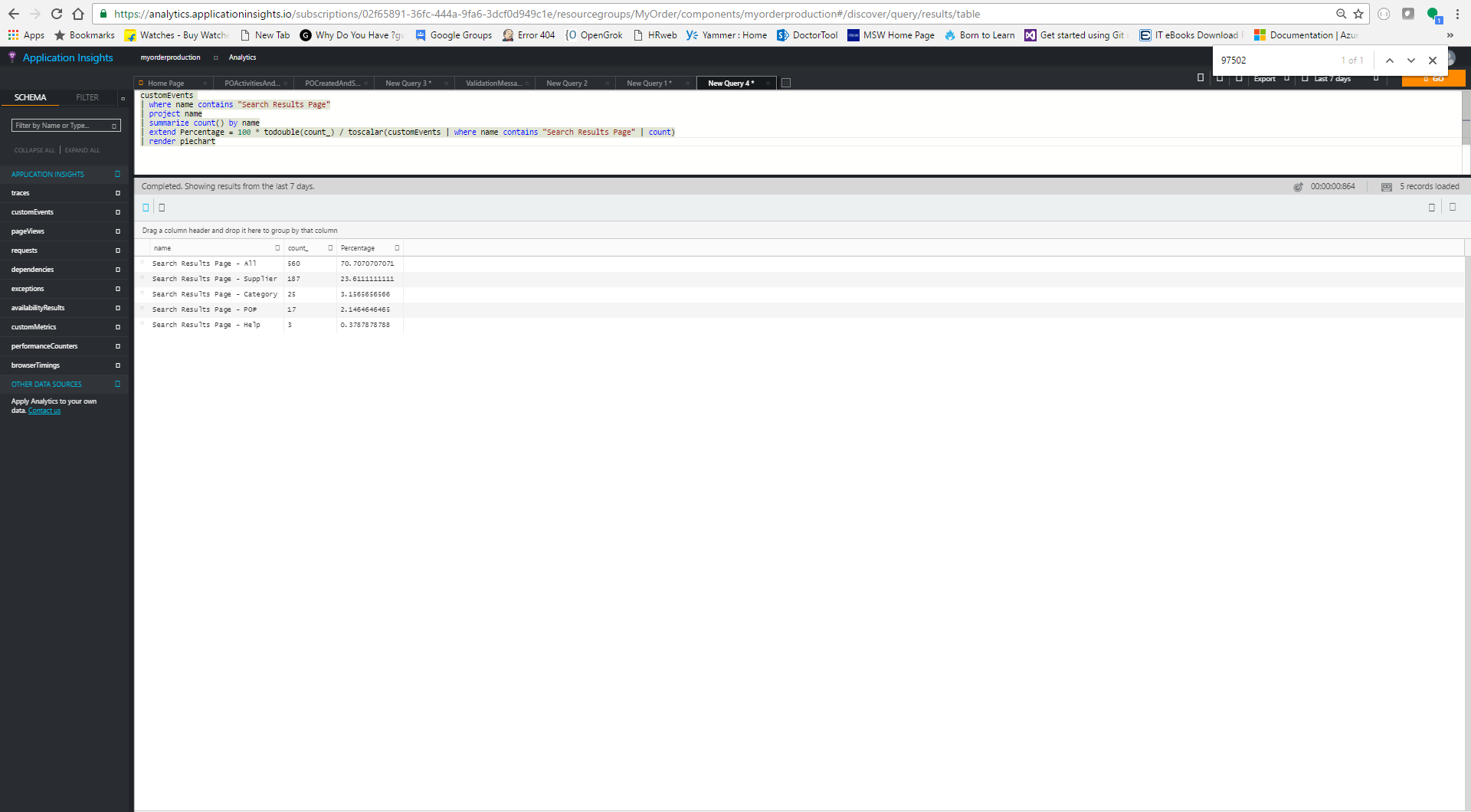Viewport: 1471px width, 812px height.
Task: Open the Export dropdown
Action: click(x=1271, y=79)
